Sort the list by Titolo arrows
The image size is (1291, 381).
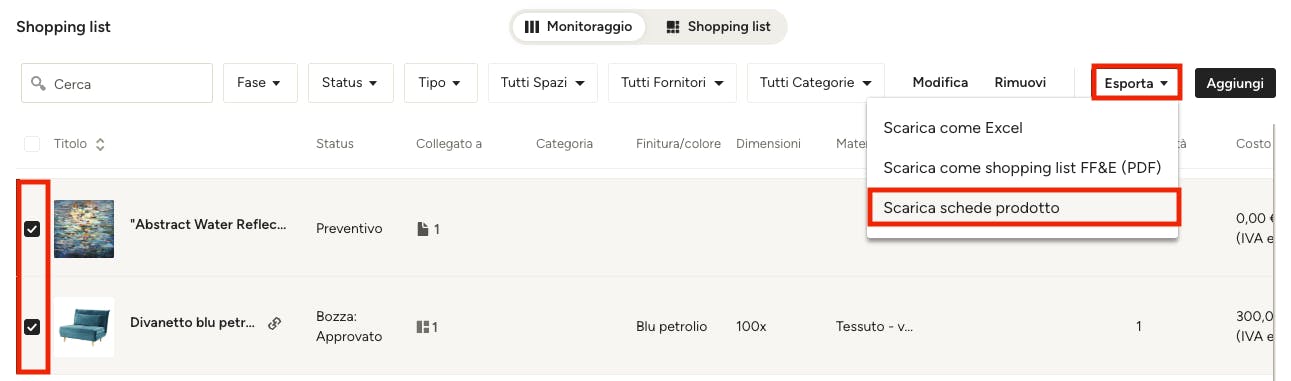pyautogui.click(x=100, y=144)
